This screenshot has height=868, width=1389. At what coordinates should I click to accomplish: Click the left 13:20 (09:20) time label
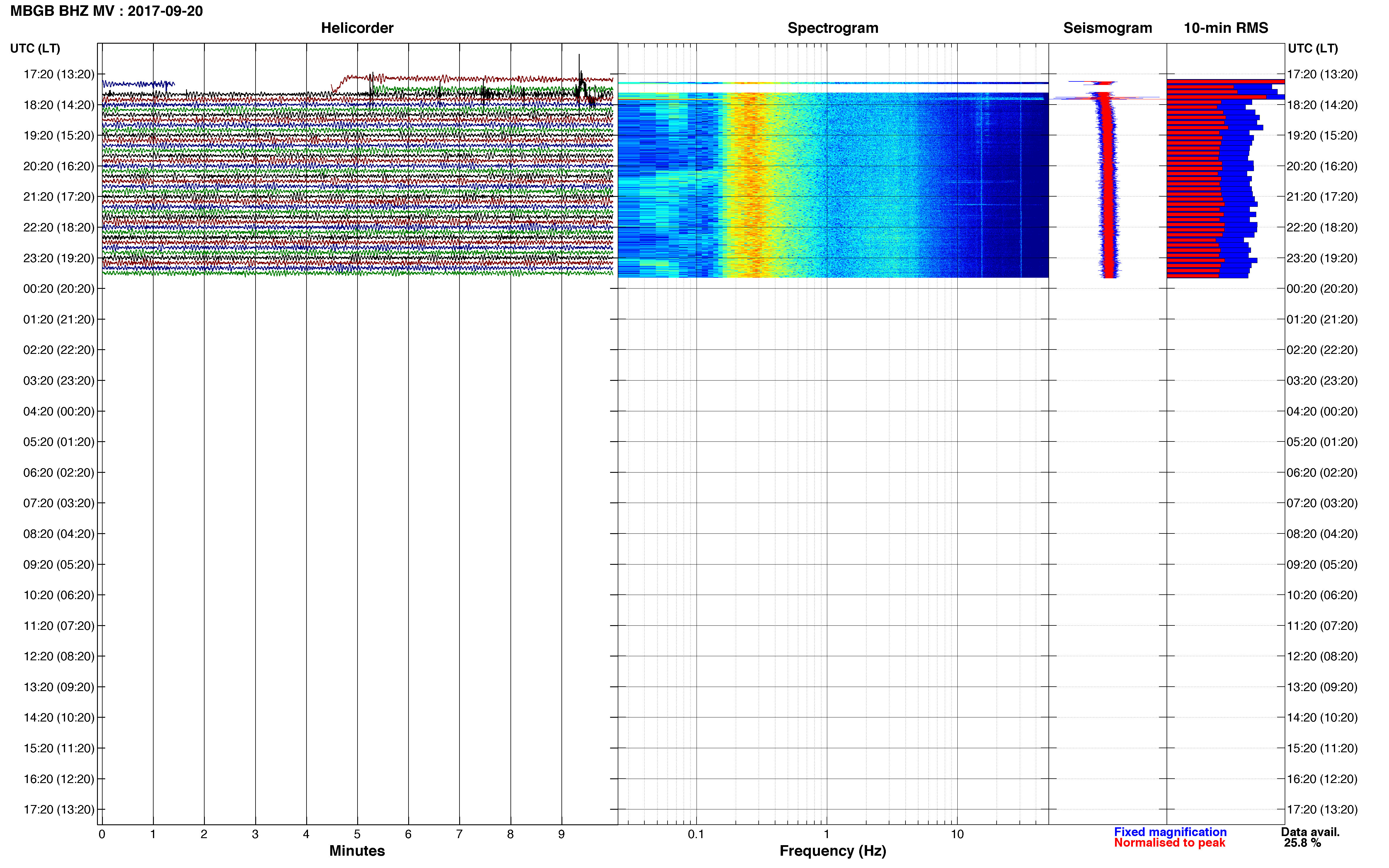(x=59, y=687)
